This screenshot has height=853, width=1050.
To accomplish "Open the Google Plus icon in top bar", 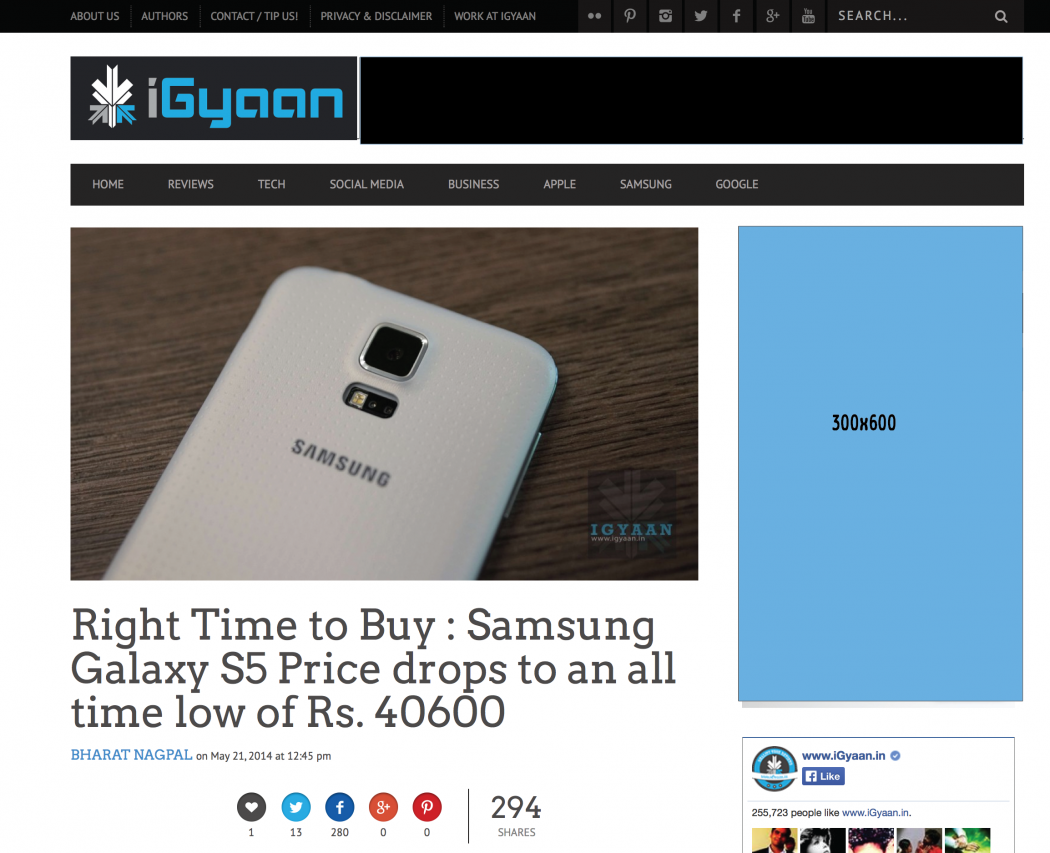I will coord(772,16).
